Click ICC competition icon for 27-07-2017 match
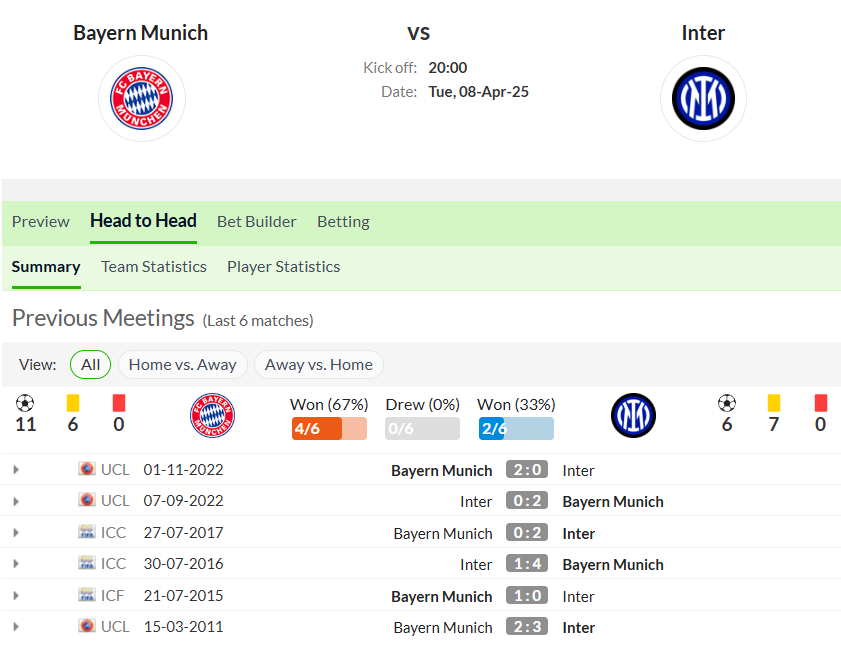The image size is (841, 667). click(x=86, y=532)
